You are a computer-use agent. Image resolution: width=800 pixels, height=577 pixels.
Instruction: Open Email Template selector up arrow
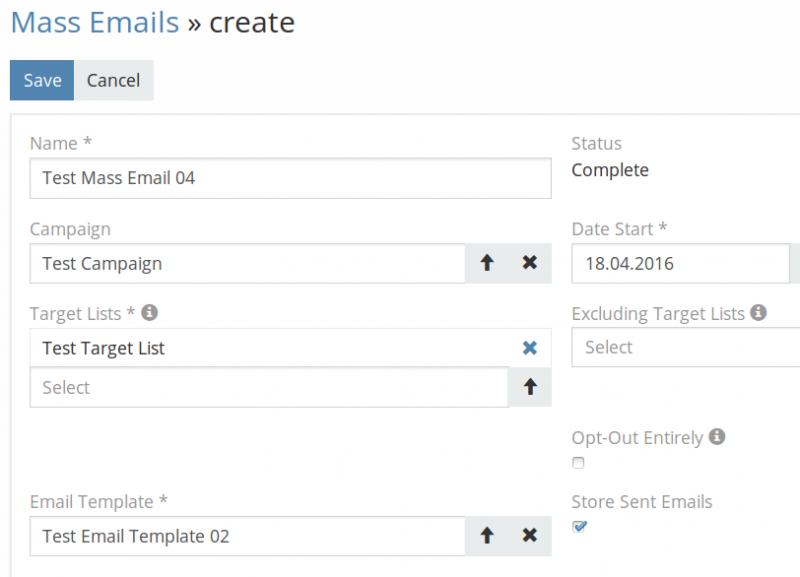tap(487, 536)
